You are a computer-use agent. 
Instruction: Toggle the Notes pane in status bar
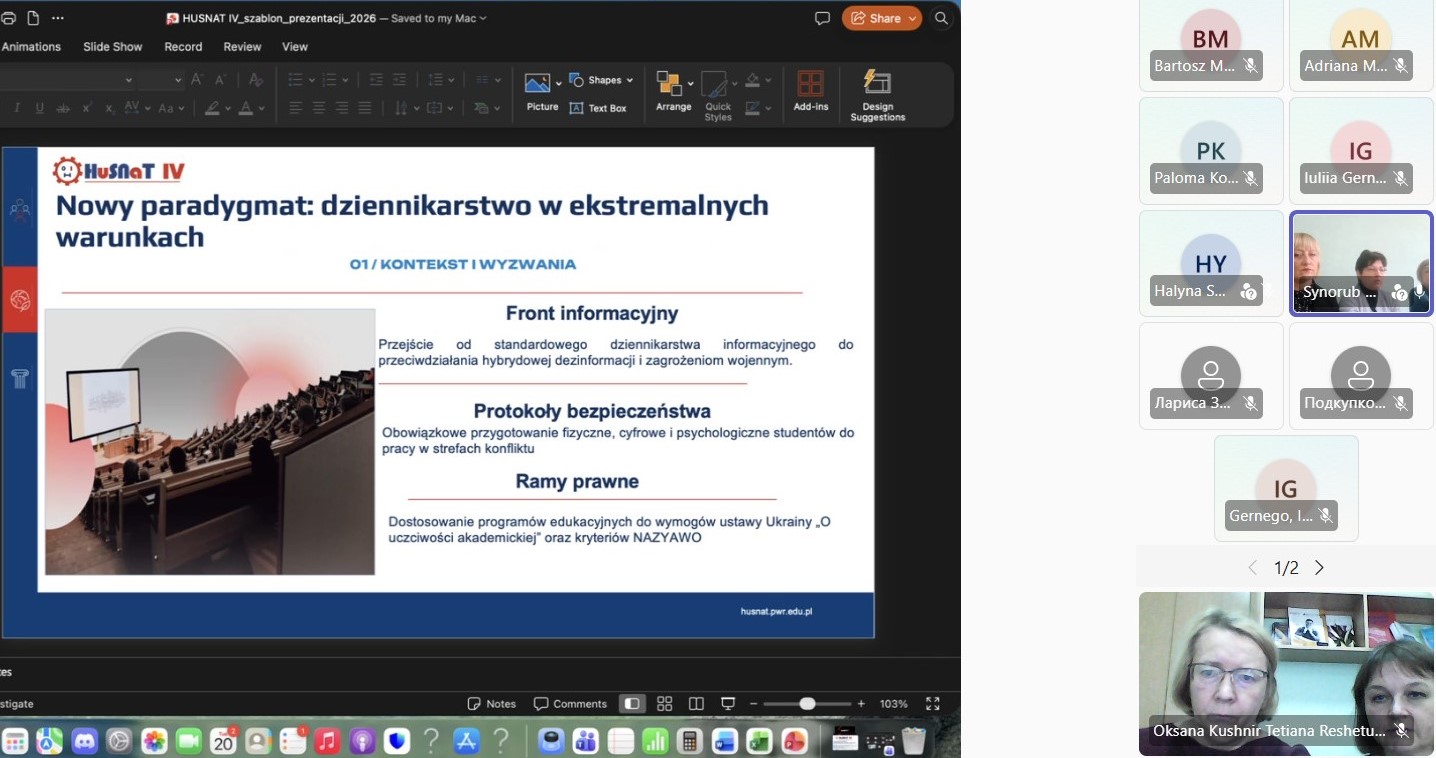pos(491,704)
